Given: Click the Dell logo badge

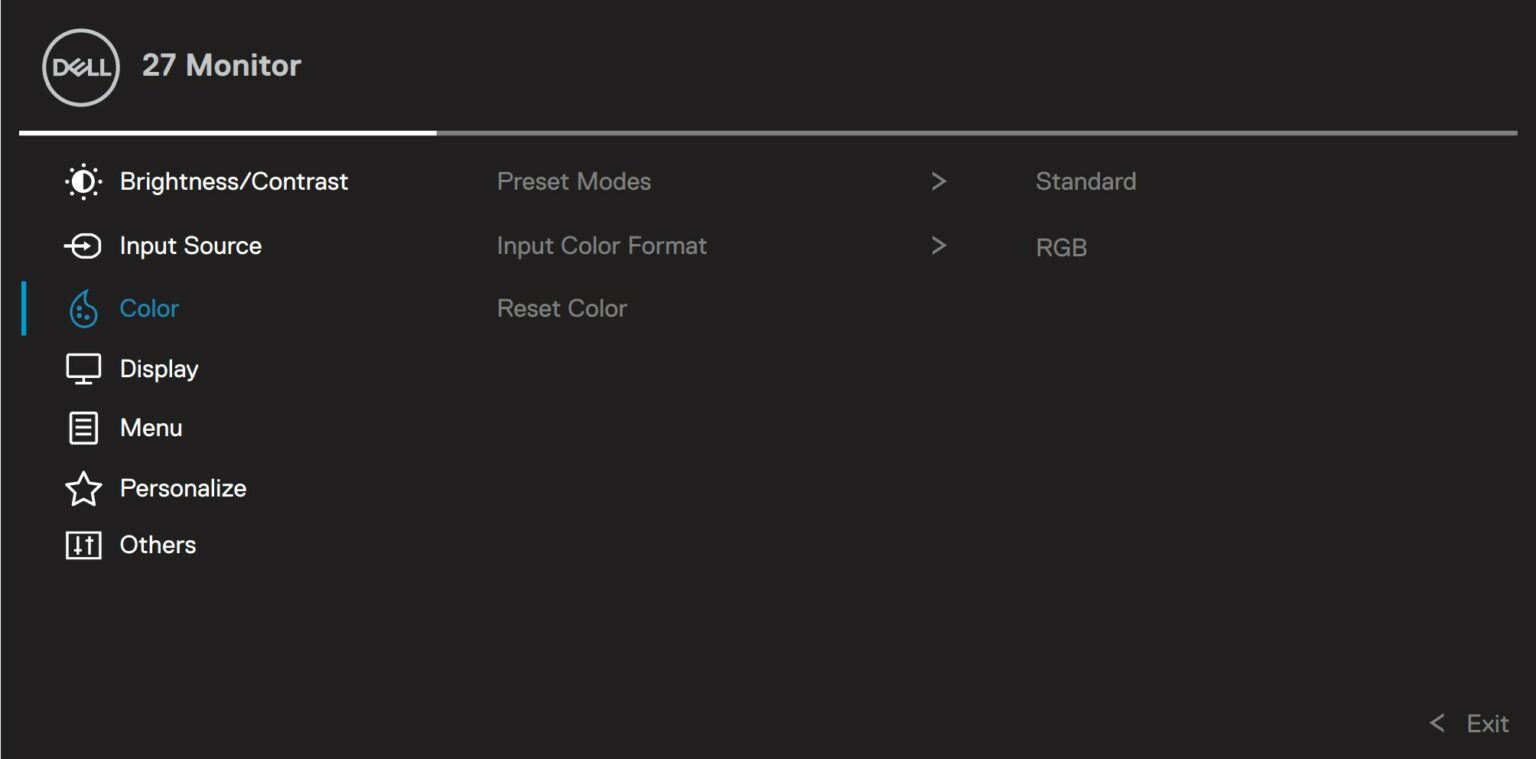Looking at the screenshot, I should (79, 65).
